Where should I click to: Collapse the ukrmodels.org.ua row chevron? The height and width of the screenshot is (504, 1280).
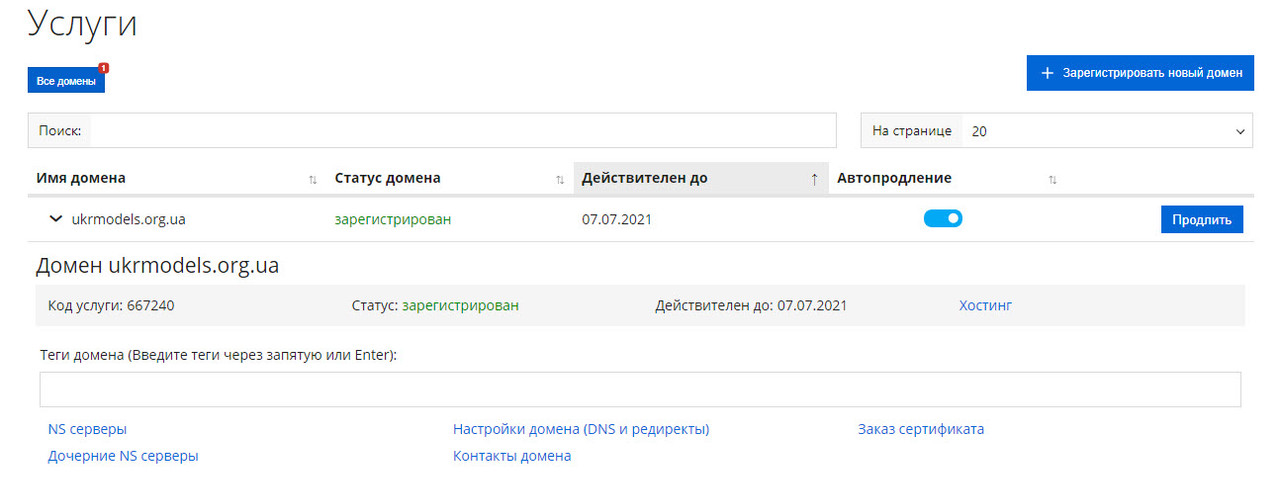tap(55, 218)
